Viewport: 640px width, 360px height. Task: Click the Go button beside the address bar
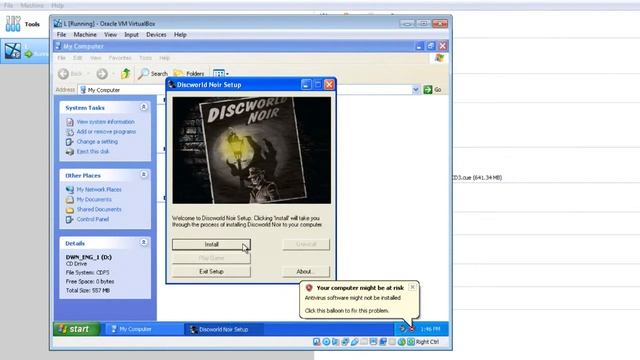(x=433, y=89)
